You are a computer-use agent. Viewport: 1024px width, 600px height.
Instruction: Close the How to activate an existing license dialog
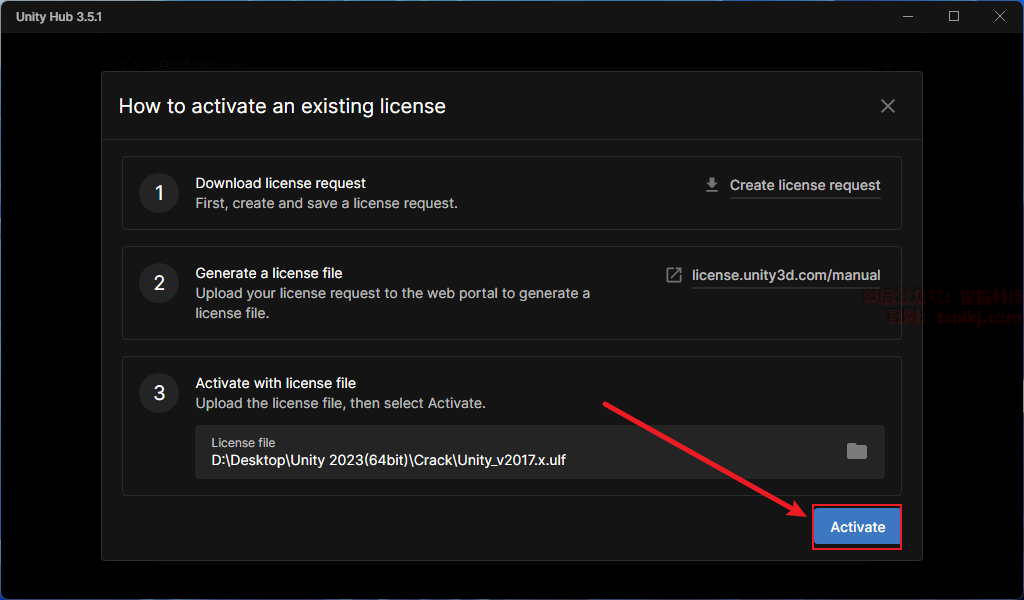click(888, 106)
